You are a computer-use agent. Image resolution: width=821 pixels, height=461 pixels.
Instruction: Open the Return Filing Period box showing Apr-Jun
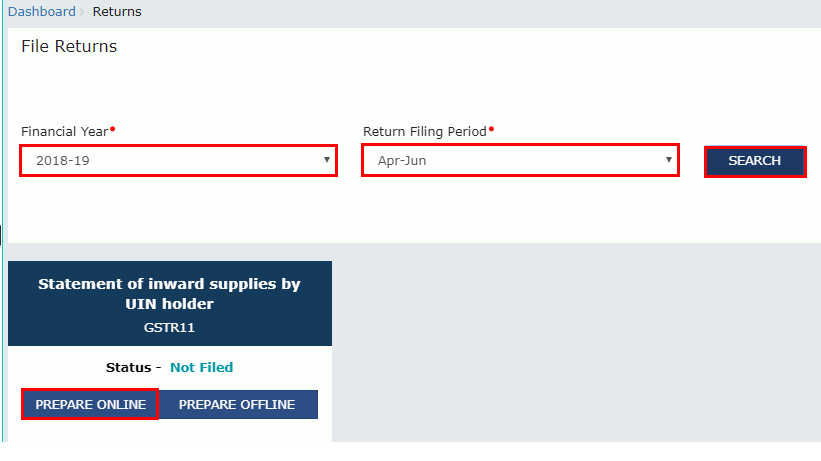pos(510,160)
